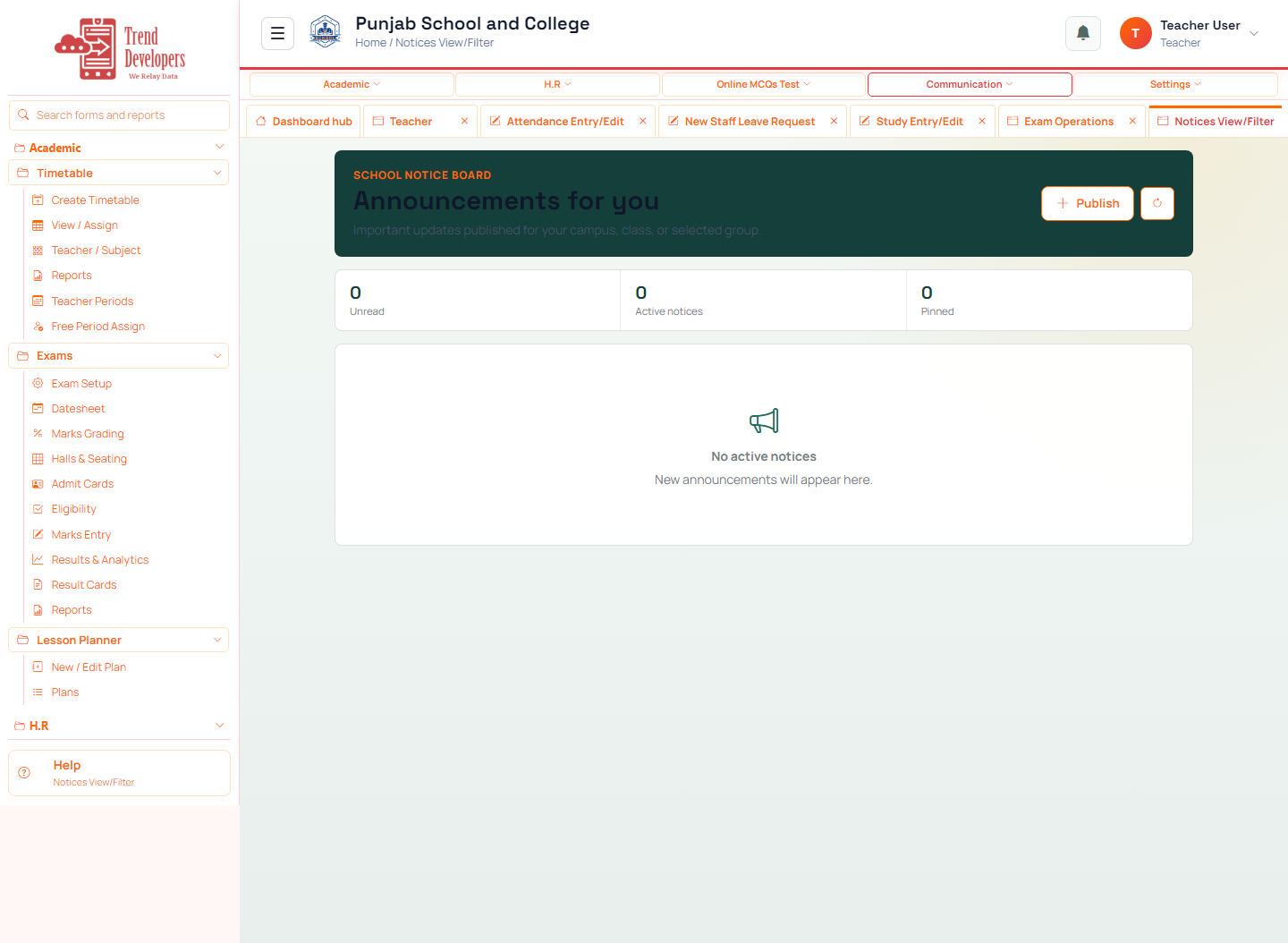This screenshot has height=943, width=1288.
Task: Open Teacher User account chevron
Action: point(1254,34)
